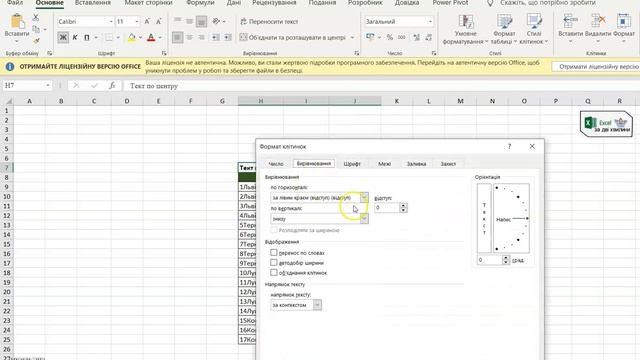This screenshot has width=640, height=360.
Task: Open the Дані ribbon tab
Action: click(x=234, y=3)
